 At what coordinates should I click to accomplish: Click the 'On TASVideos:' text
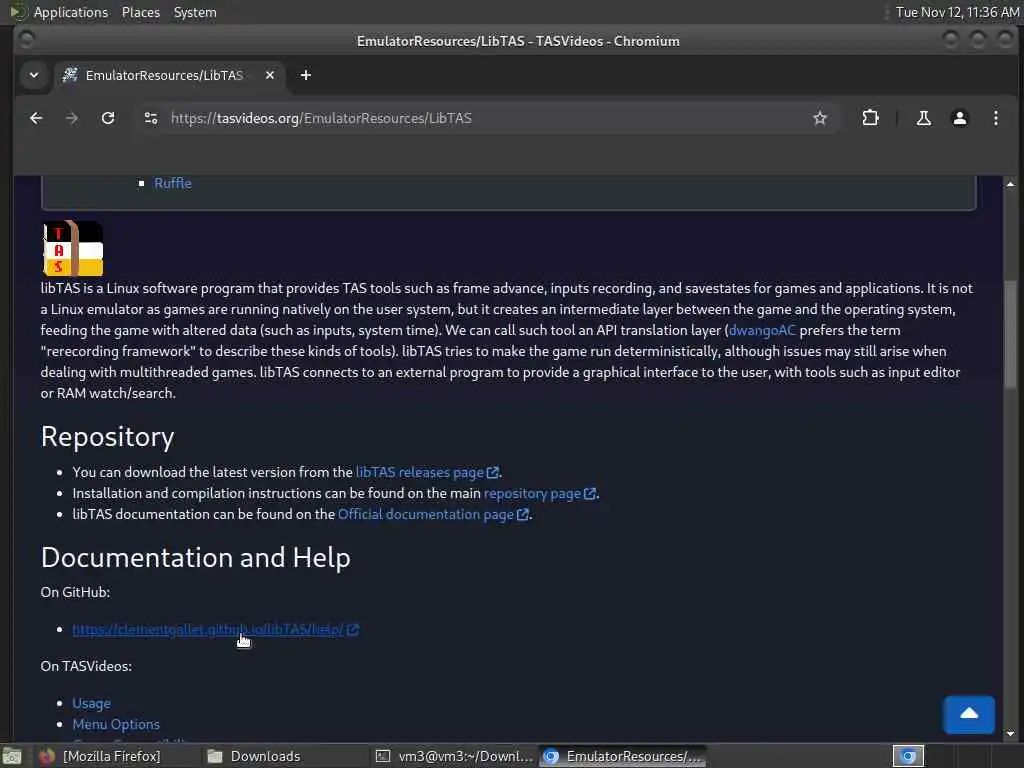pyautogui.click(x=86, y=666)
